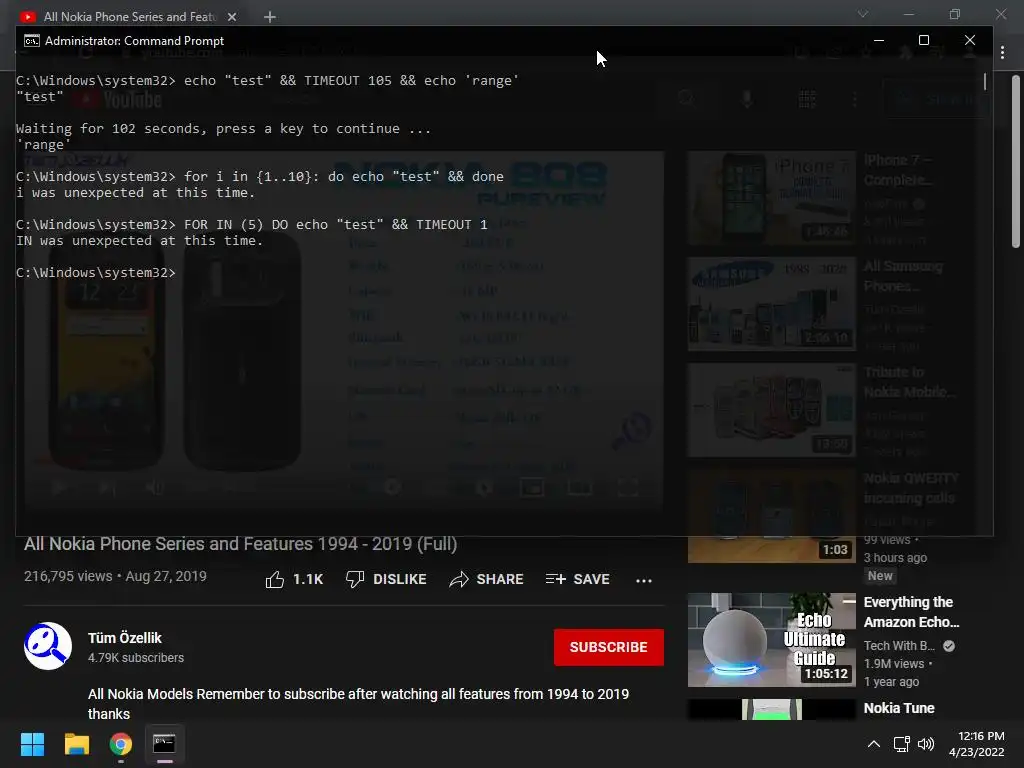Viewport: 1024px width, 768px height.
Task: Click the Command Prompt scrollbar thumb
Action: [985, 82]
